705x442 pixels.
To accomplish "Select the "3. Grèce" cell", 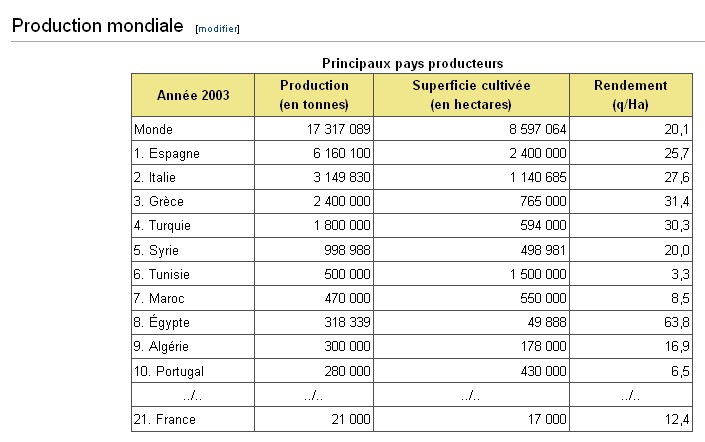I will (x=160, y=202).
